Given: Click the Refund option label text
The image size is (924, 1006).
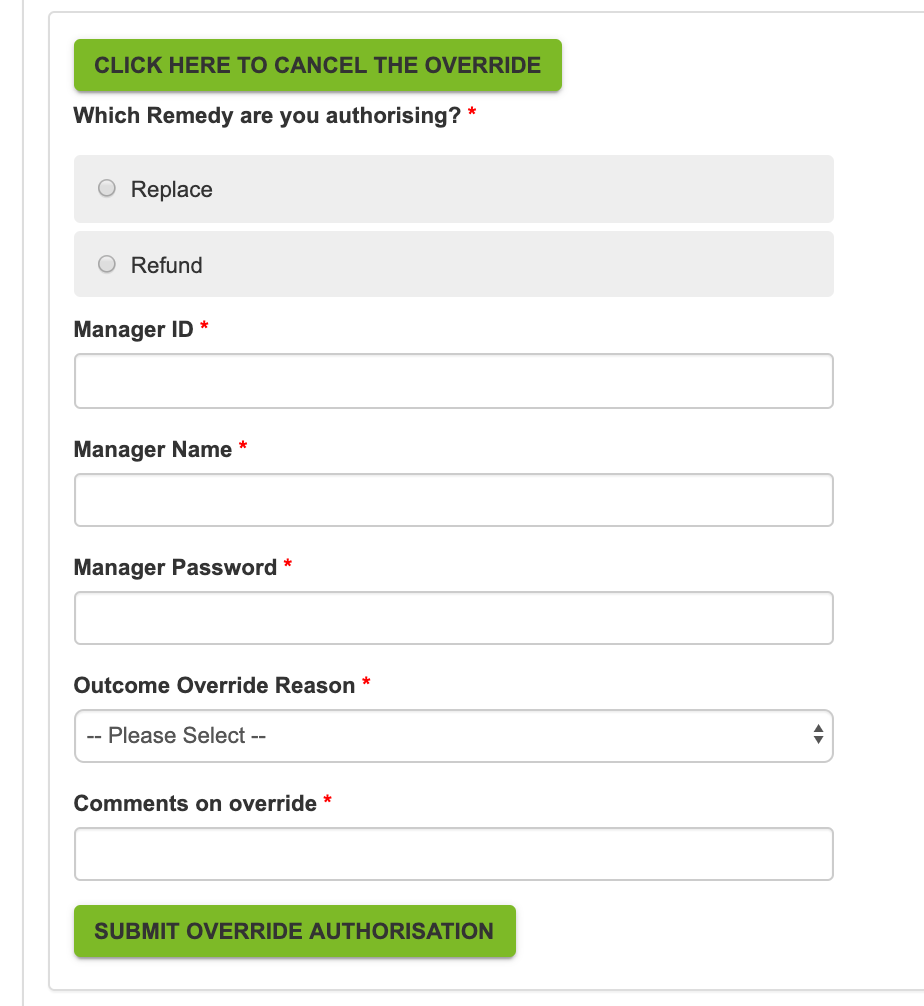Looking at the screenshot, I should 166,265.
